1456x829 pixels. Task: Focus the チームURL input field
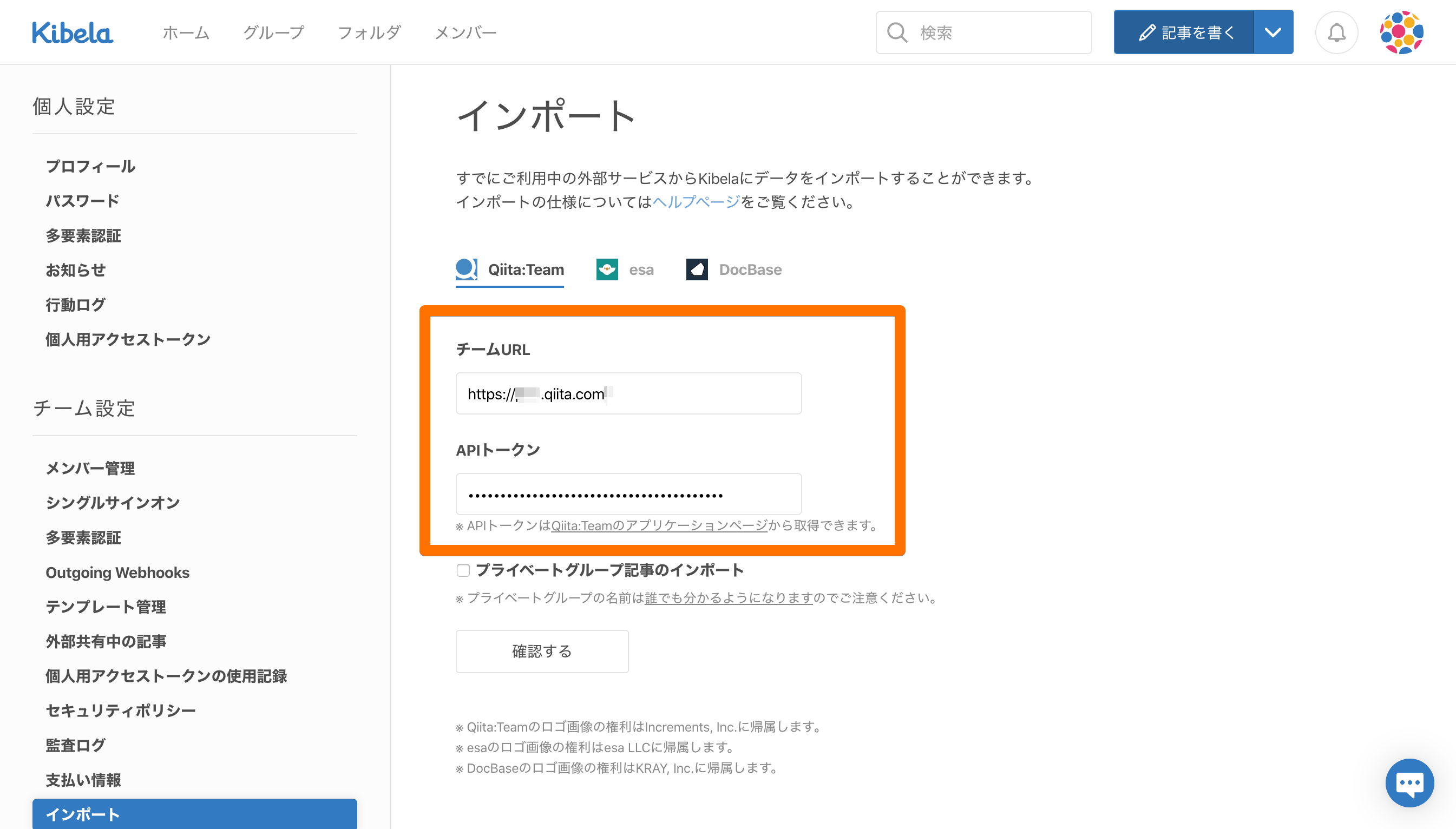pyautogui.click(x=628, y=393)
